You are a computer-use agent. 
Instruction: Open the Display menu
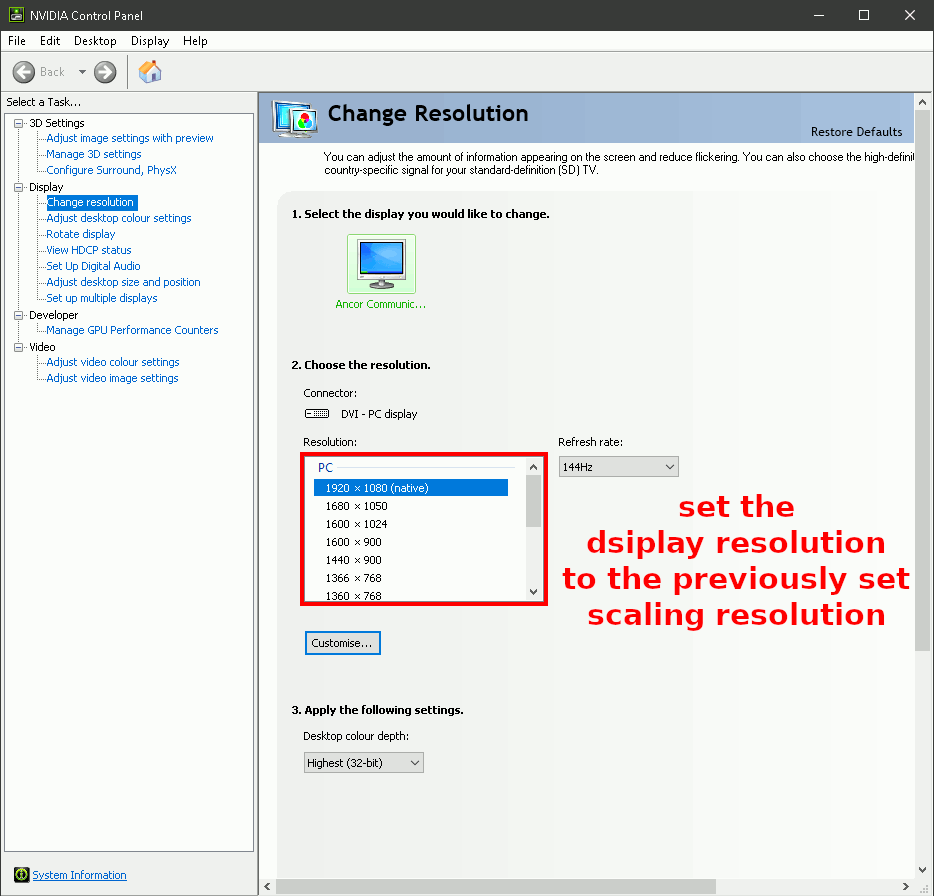(150, 41)
